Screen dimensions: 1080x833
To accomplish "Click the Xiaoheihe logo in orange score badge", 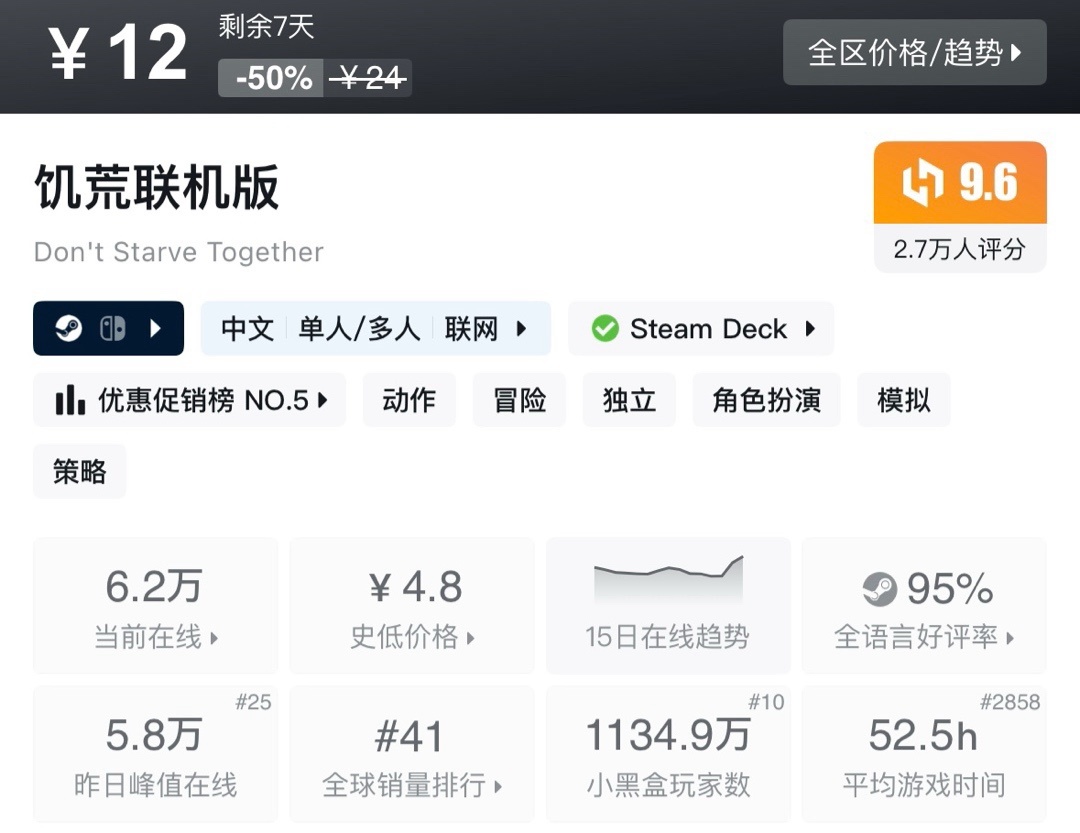I will tap(922, 184).
